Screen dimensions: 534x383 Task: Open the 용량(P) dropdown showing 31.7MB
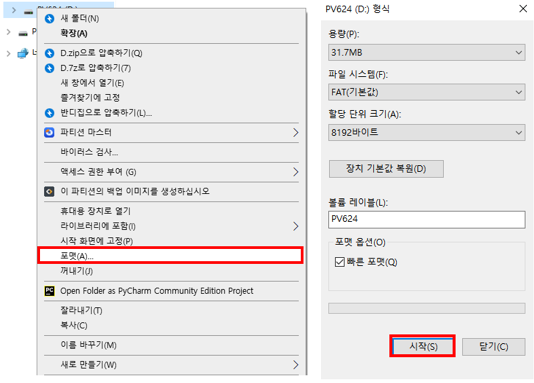tap(426, 53)
